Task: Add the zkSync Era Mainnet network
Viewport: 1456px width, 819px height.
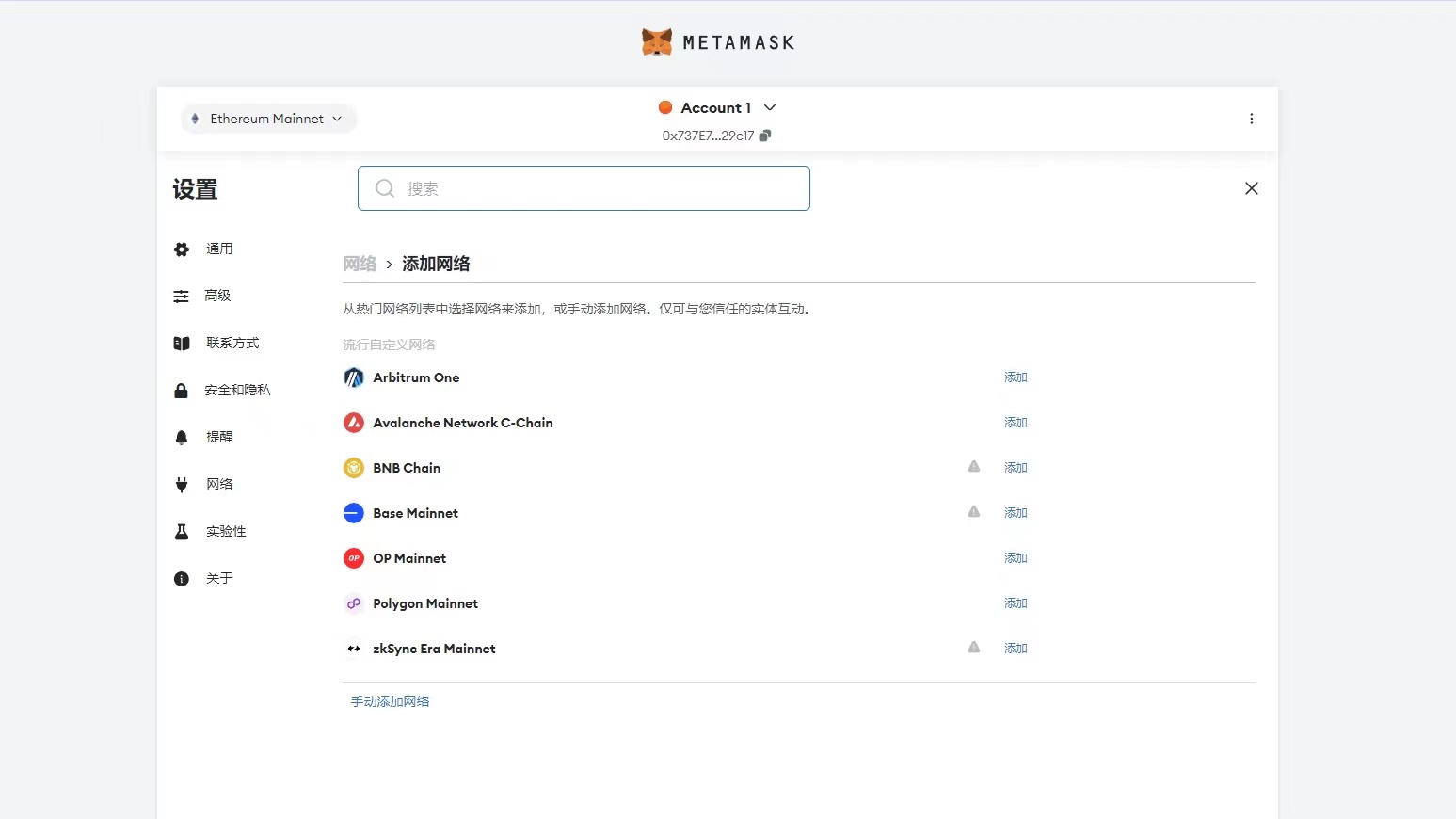Action: [1016, 649]
